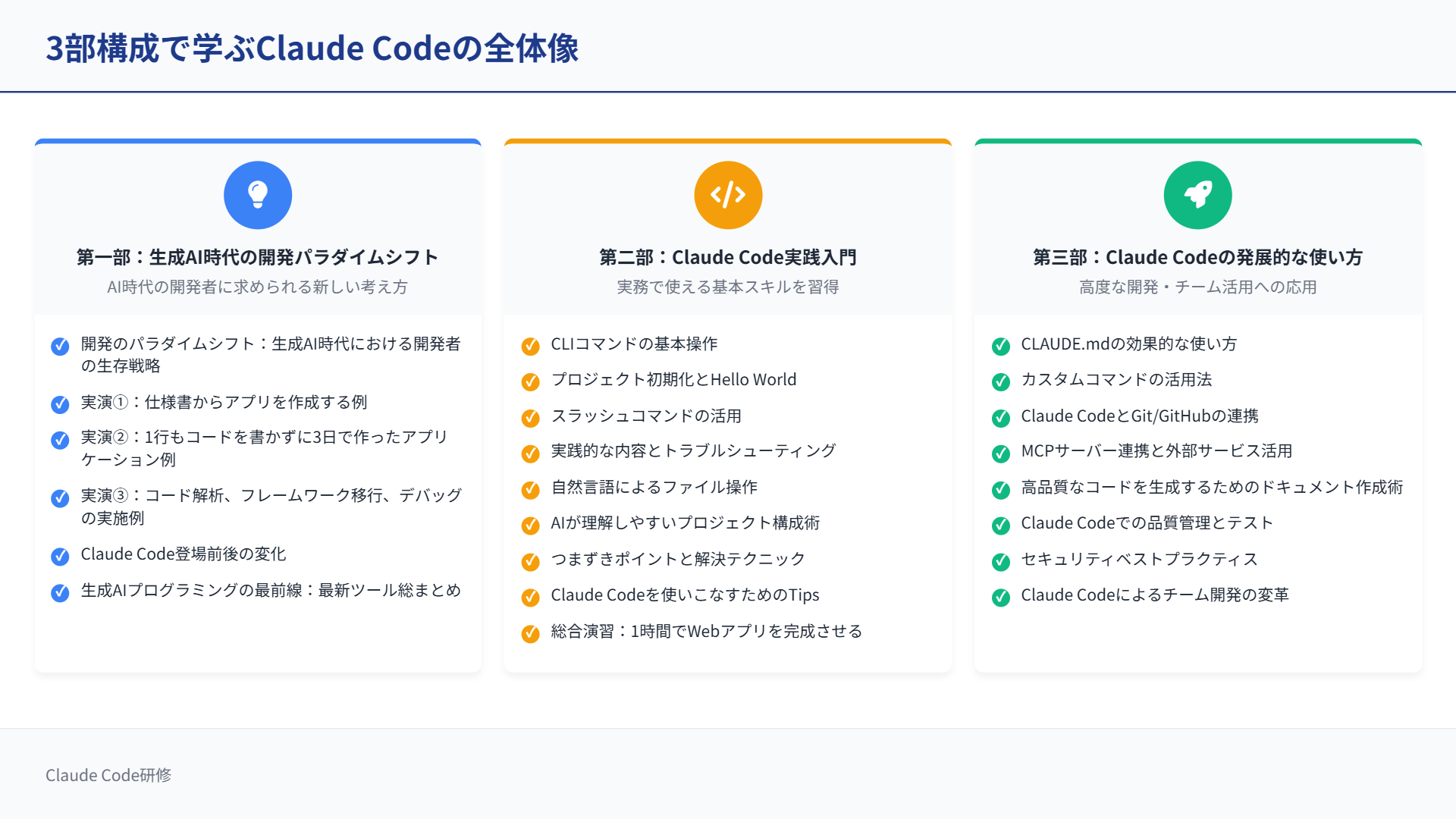Click the heading 第一部：生成AI時代の開発パラダイムシフト

(258, 257)
